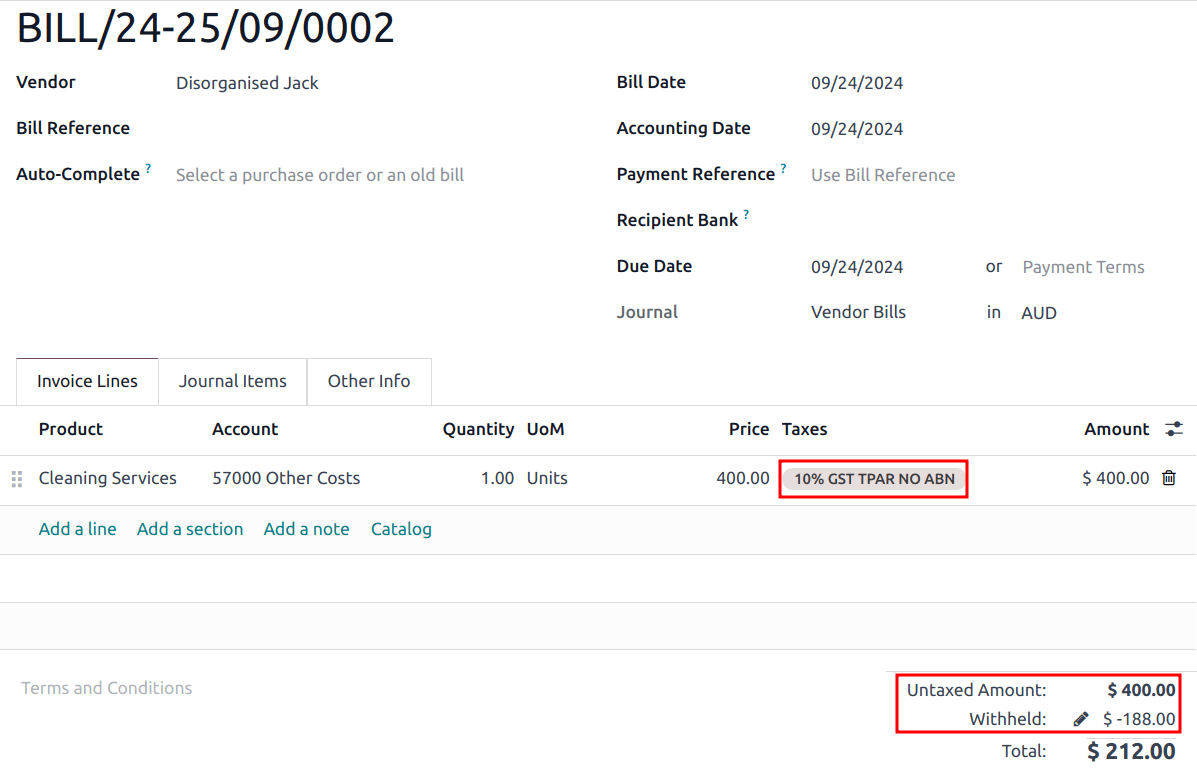Show Recipient Bank help tooltip icon

[x=746, y=215]
